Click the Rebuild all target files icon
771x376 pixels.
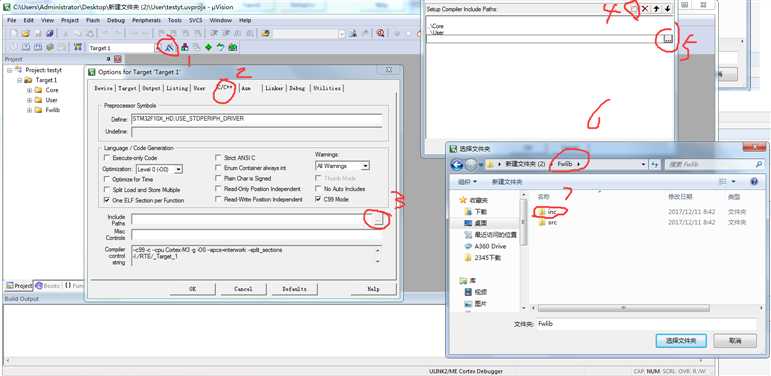click(38, 47)
